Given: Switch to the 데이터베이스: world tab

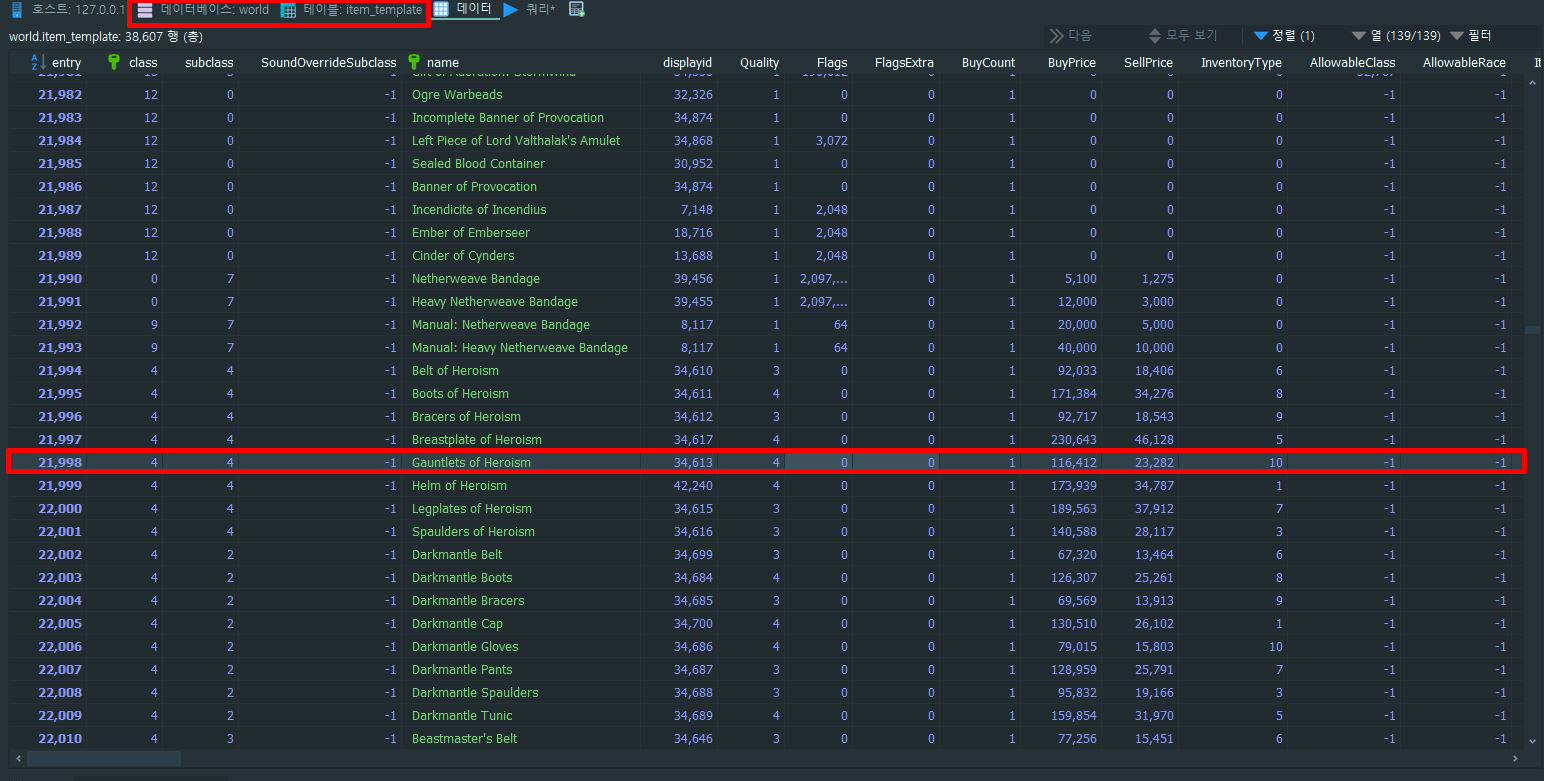Looking at the screenshot, I should point(204,9).
